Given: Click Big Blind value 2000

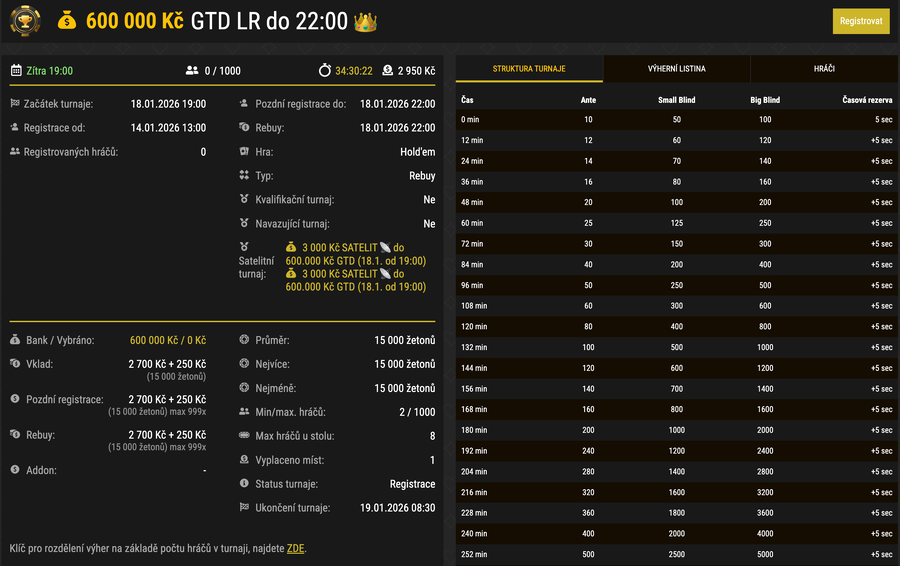Looking at the screenshot, I should tap(765, 430).
